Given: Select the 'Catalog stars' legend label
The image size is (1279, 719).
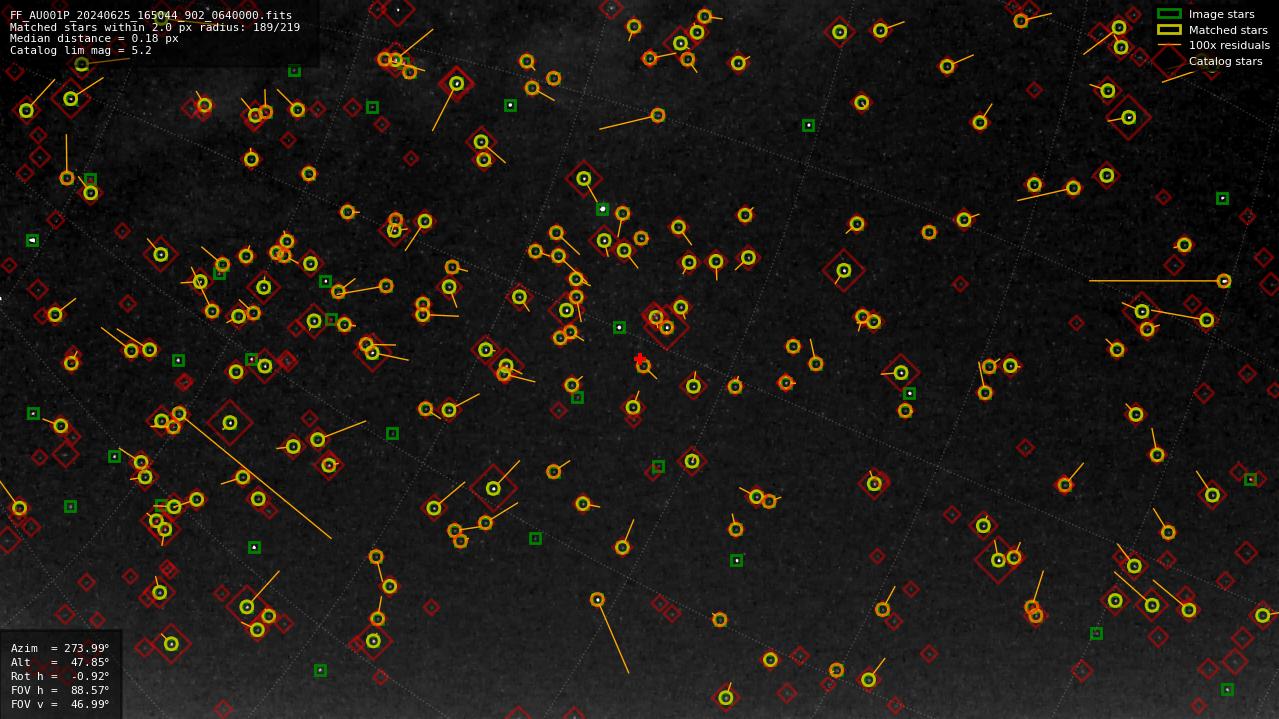Looking at the screenshot, I should 1225,62.
